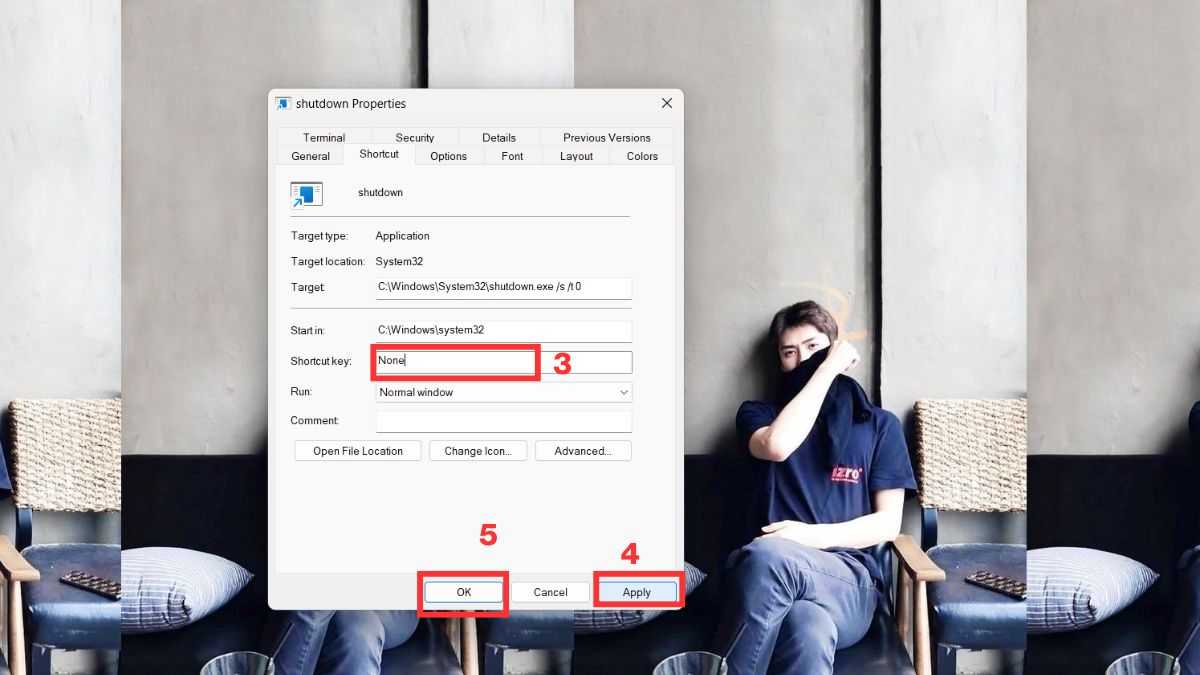Screen dimensions: 1200x675
Task: Close the shutdown Properties dialog
Action: 667,103
